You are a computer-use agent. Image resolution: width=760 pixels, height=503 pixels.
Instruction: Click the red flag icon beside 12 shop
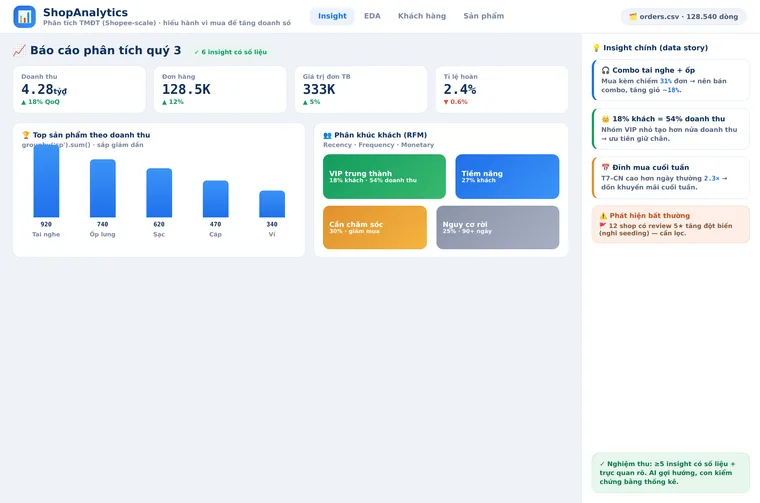602,225
